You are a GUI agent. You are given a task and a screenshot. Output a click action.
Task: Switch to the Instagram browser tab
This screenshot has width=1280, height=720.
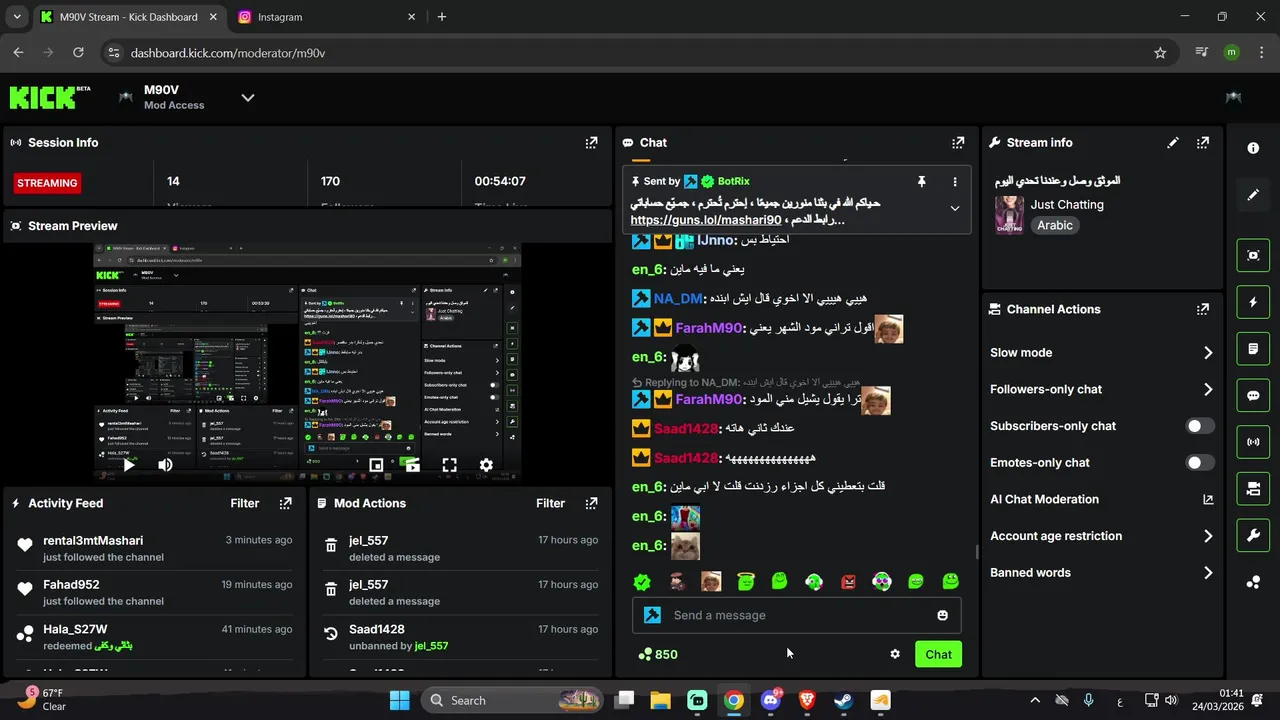tap(327, 17)
